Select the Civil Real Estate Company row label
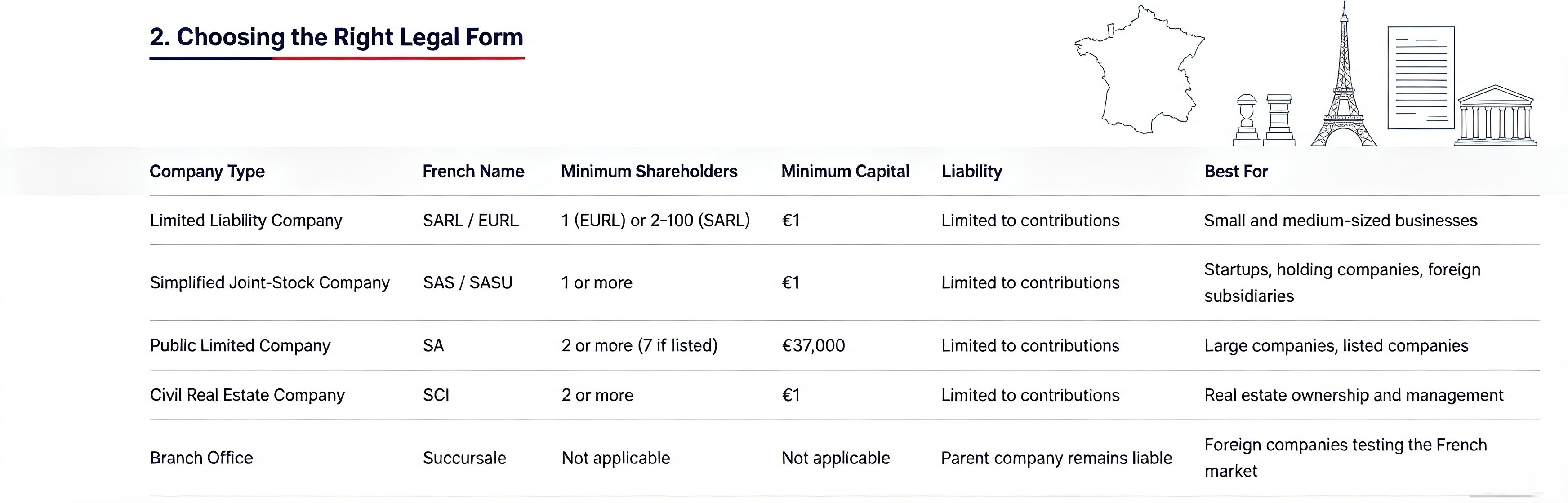 point(247,395)
